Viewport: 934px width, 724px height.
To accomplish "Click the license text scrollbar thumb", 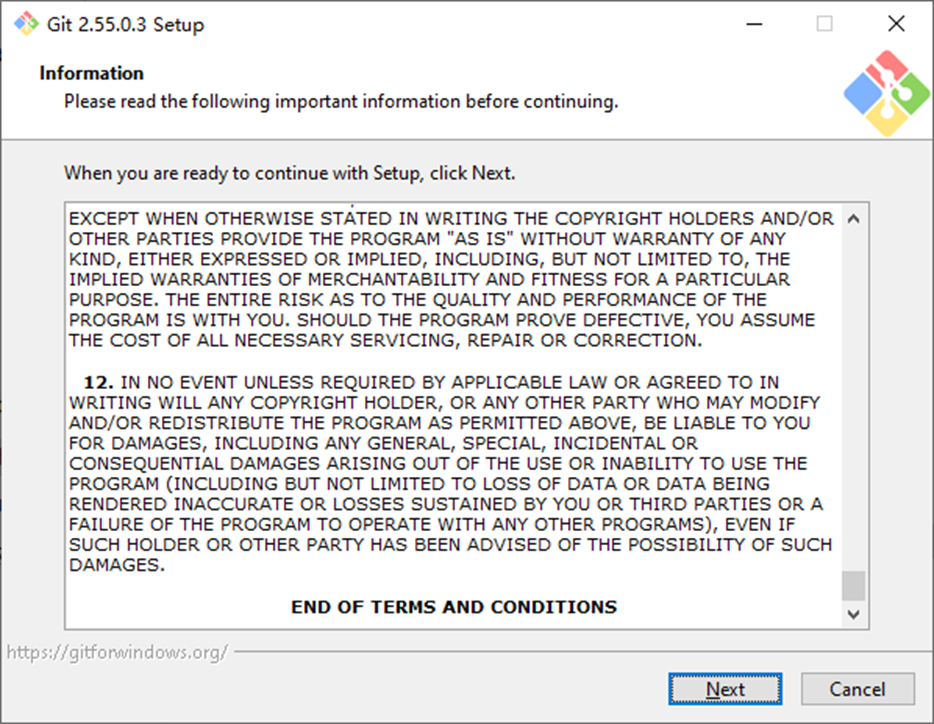I will 854,586.
